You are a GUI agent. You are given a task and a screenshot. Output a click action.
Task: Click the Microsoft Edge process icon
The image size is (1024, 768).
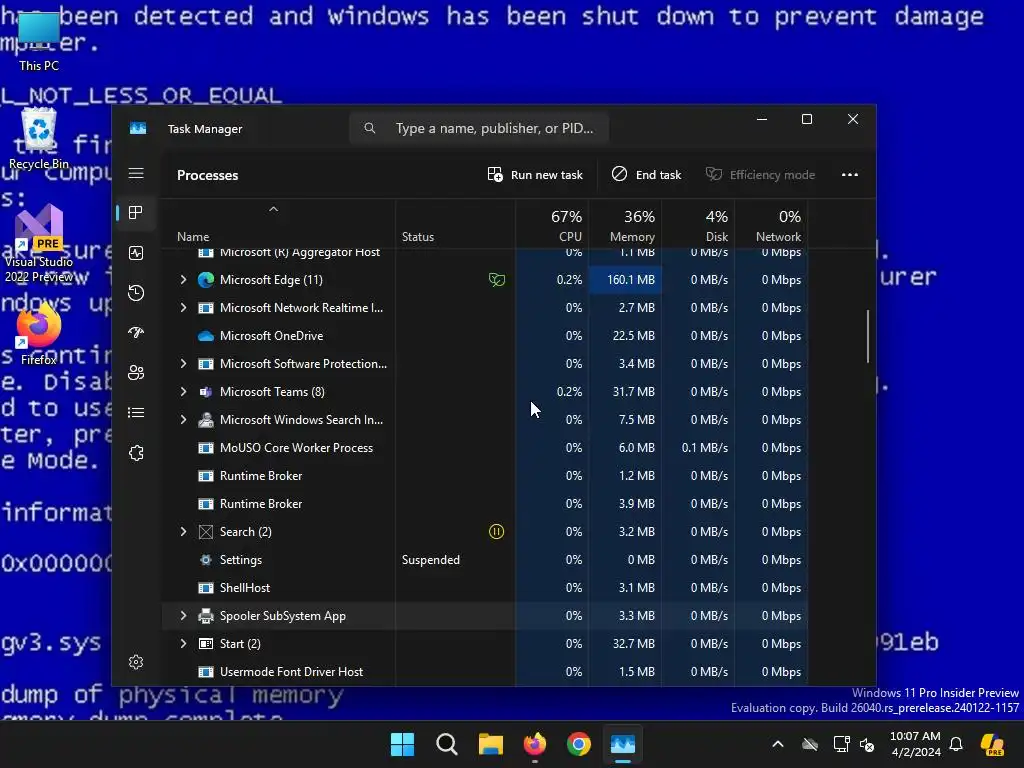(x=206, y=280)
